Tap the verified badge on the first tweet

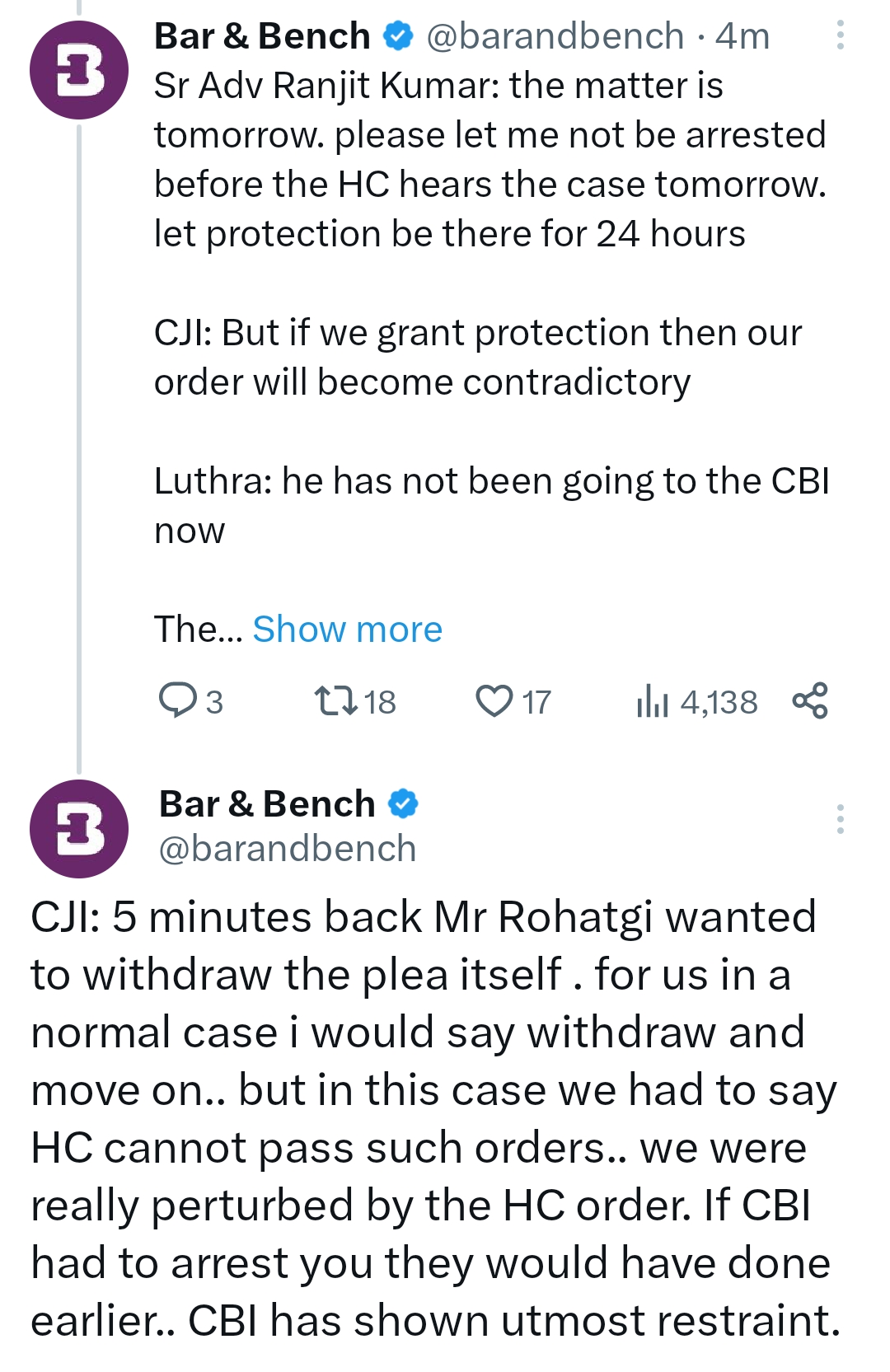399,36
